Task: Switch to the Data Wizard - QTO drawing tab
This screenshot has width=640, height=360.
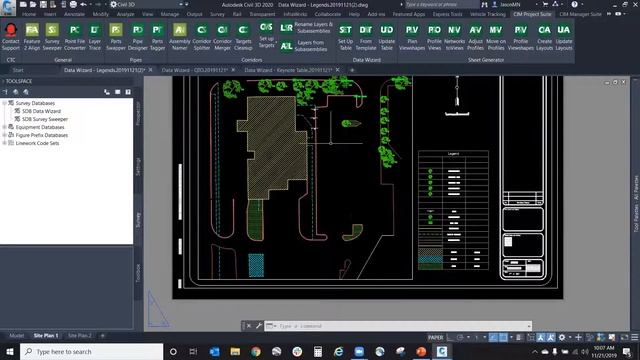Action: click(195, 70)
